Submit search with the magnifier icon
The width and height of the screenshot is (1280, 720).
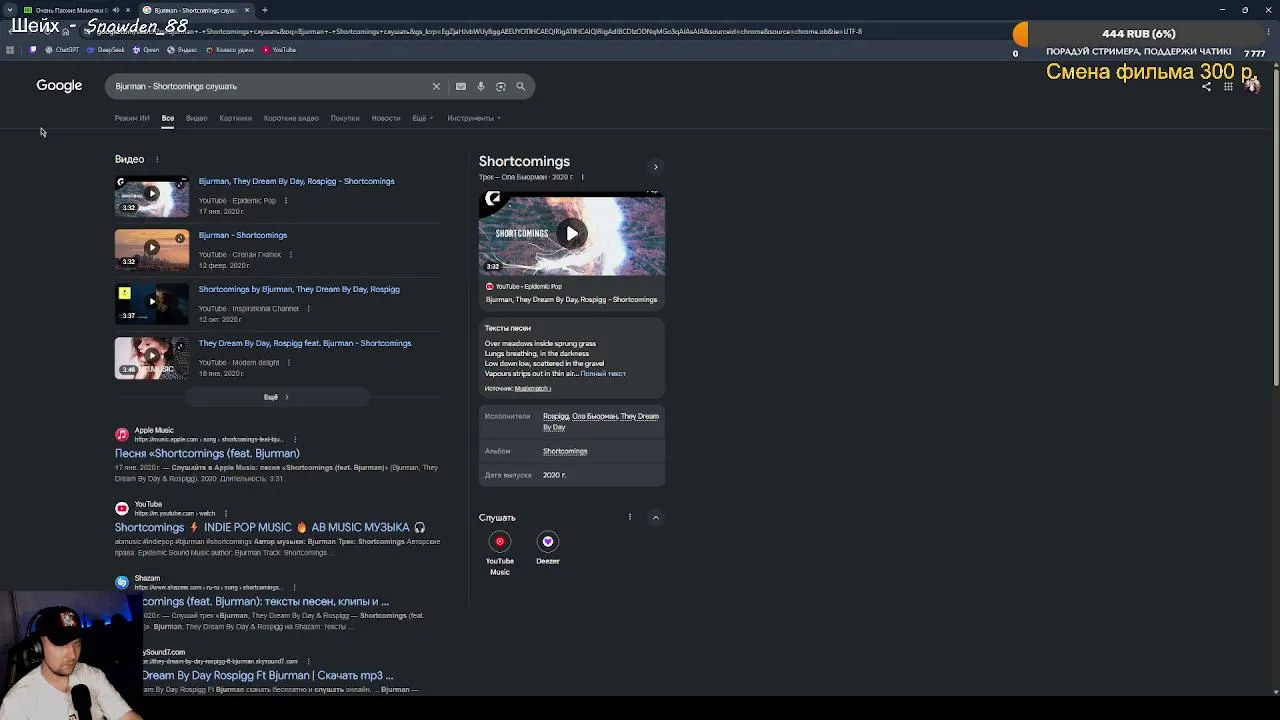coord(520,86)
